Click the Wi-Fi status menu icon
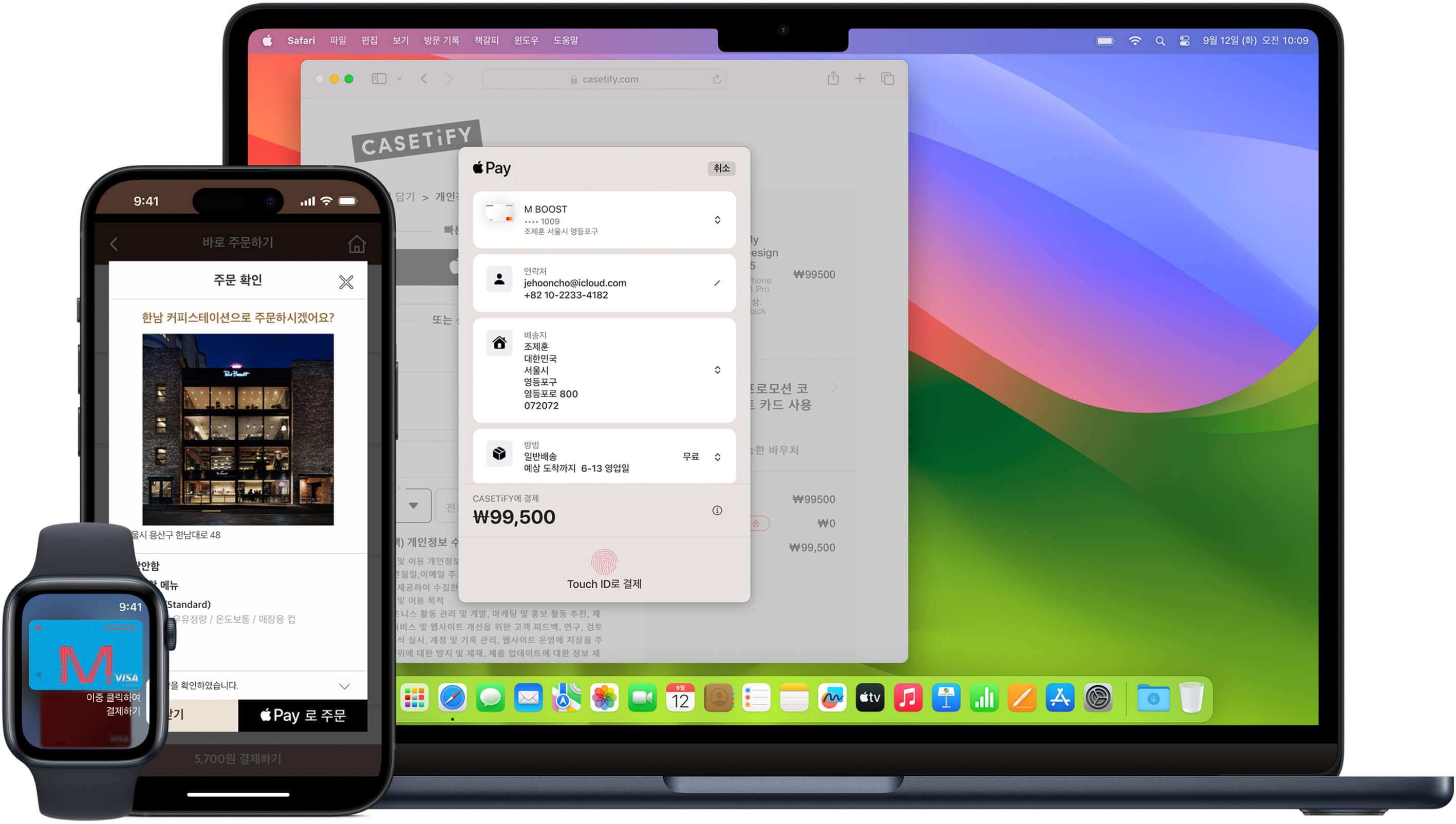Screen dimensions: 1456x824 point(1134,41)
